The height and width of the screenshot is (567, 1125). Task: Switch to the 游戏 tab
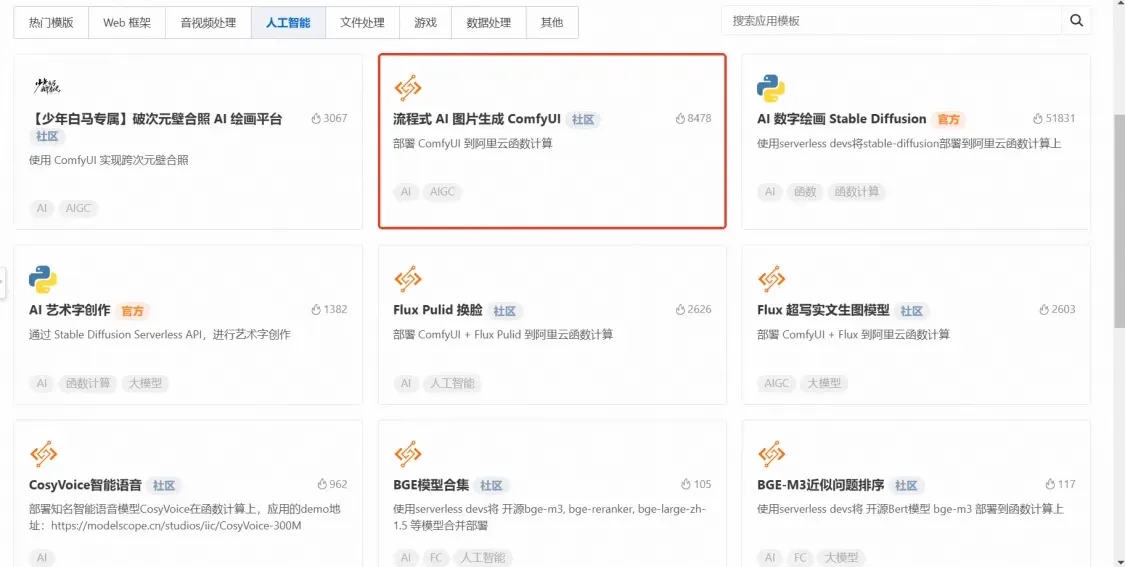pyautogui.click(x=425, y=22)
